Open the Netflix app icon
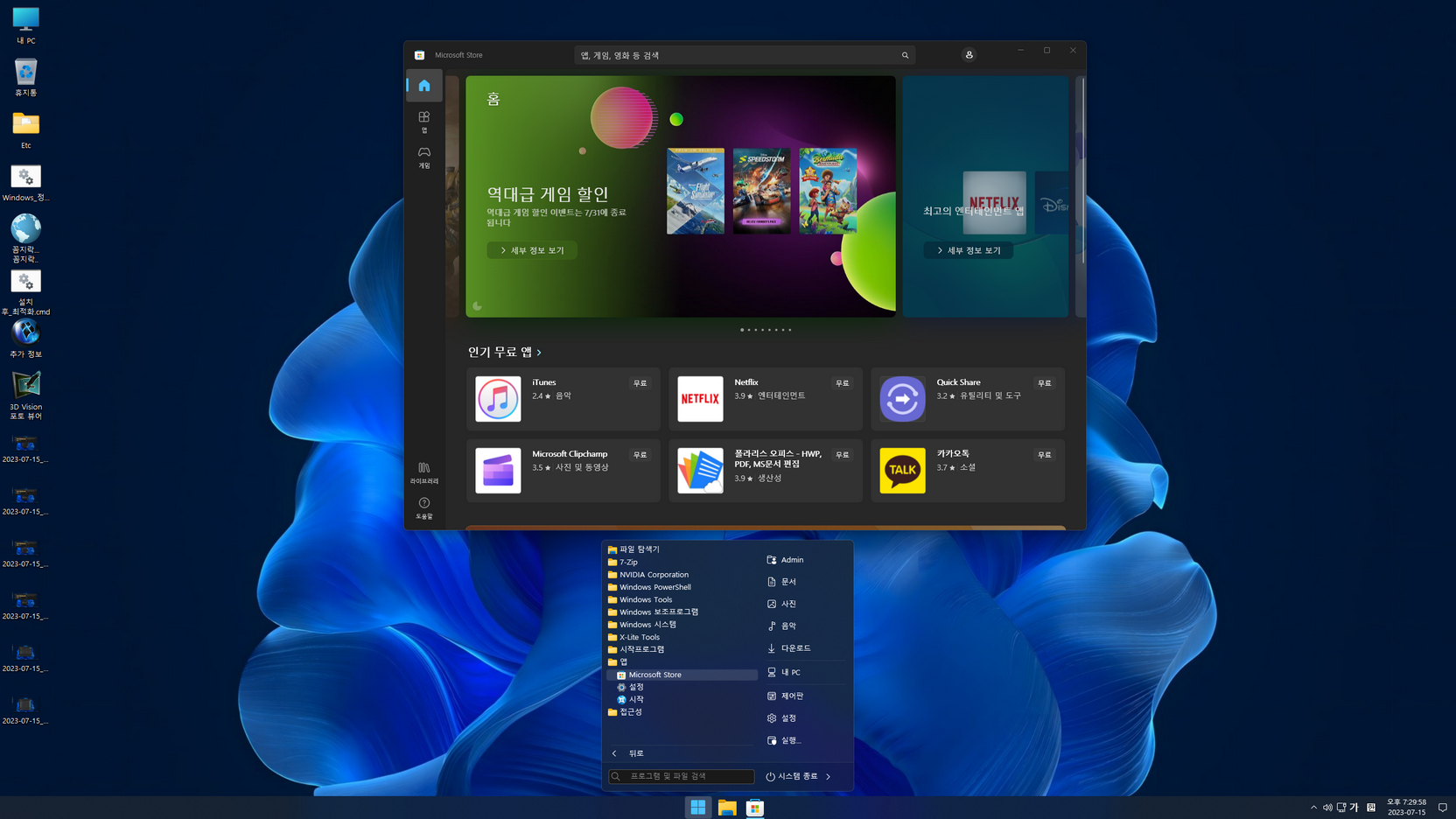This screenshot has height=819, width=1456. pyautogui.click(x=700, y=399)
